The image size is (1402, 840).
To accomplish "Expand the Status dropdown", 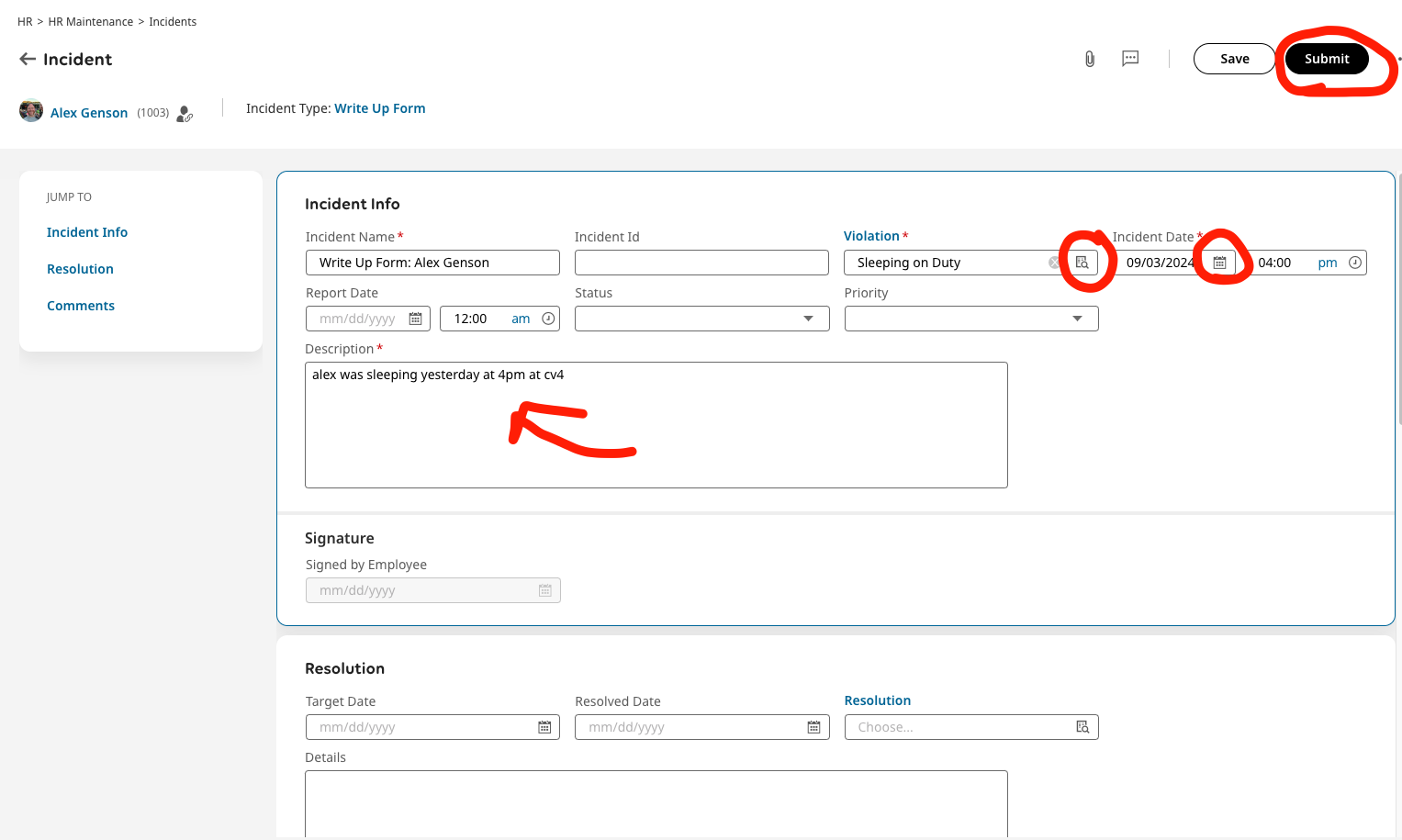I will [x=808, y=319].
